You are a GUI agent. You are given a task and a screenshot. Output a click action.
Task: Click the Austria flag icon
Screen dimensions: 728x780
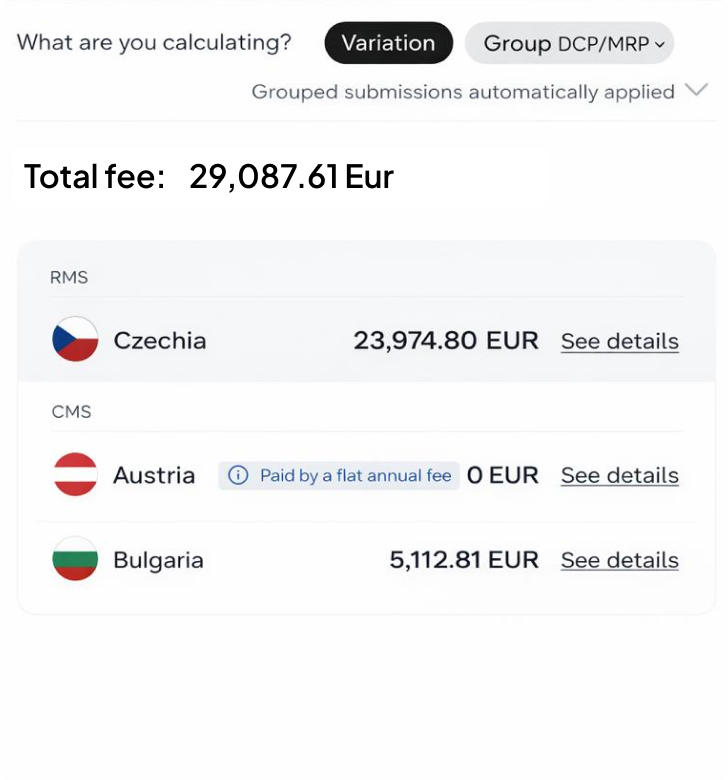coord(75,475)
